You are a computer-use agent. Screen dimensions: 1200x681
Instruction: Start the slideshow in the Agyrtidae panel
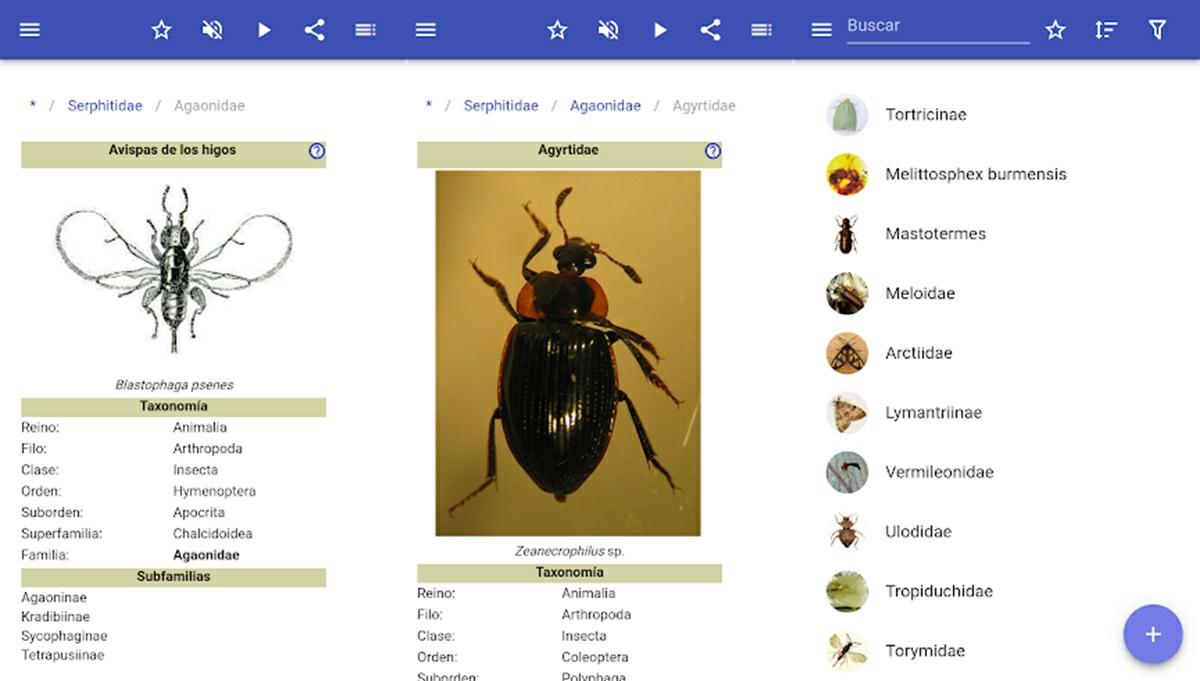(x=660, y=29)
